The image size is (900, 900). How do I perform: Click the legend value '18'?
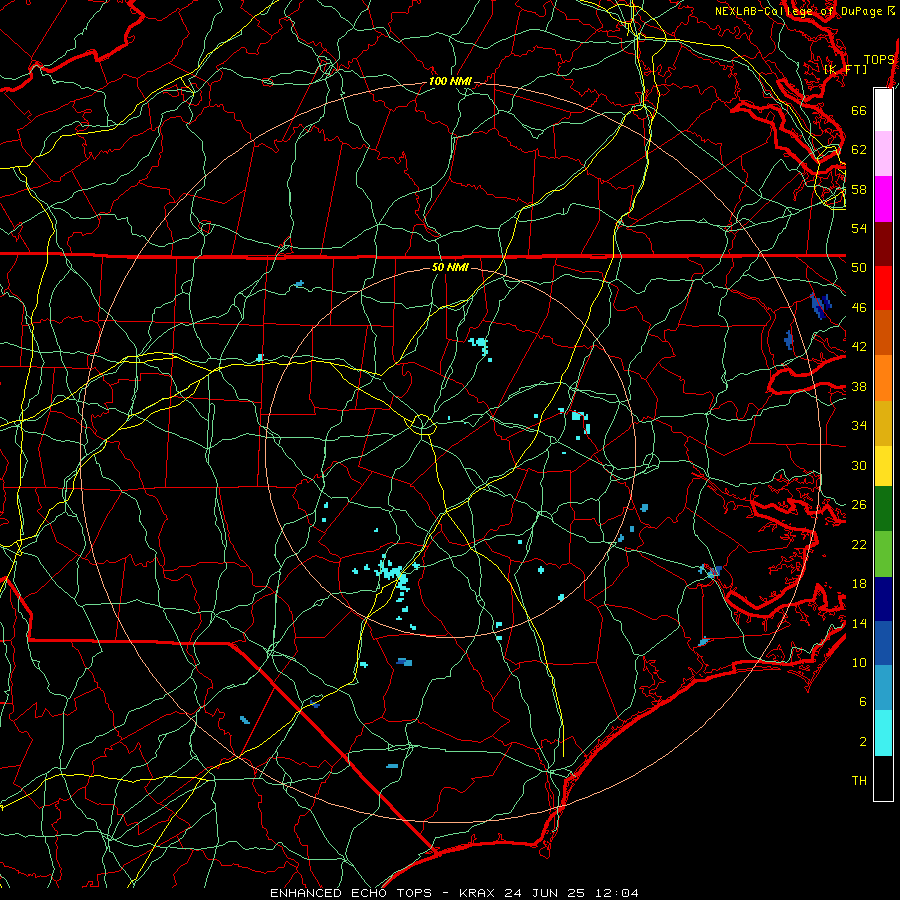(859, 584)
